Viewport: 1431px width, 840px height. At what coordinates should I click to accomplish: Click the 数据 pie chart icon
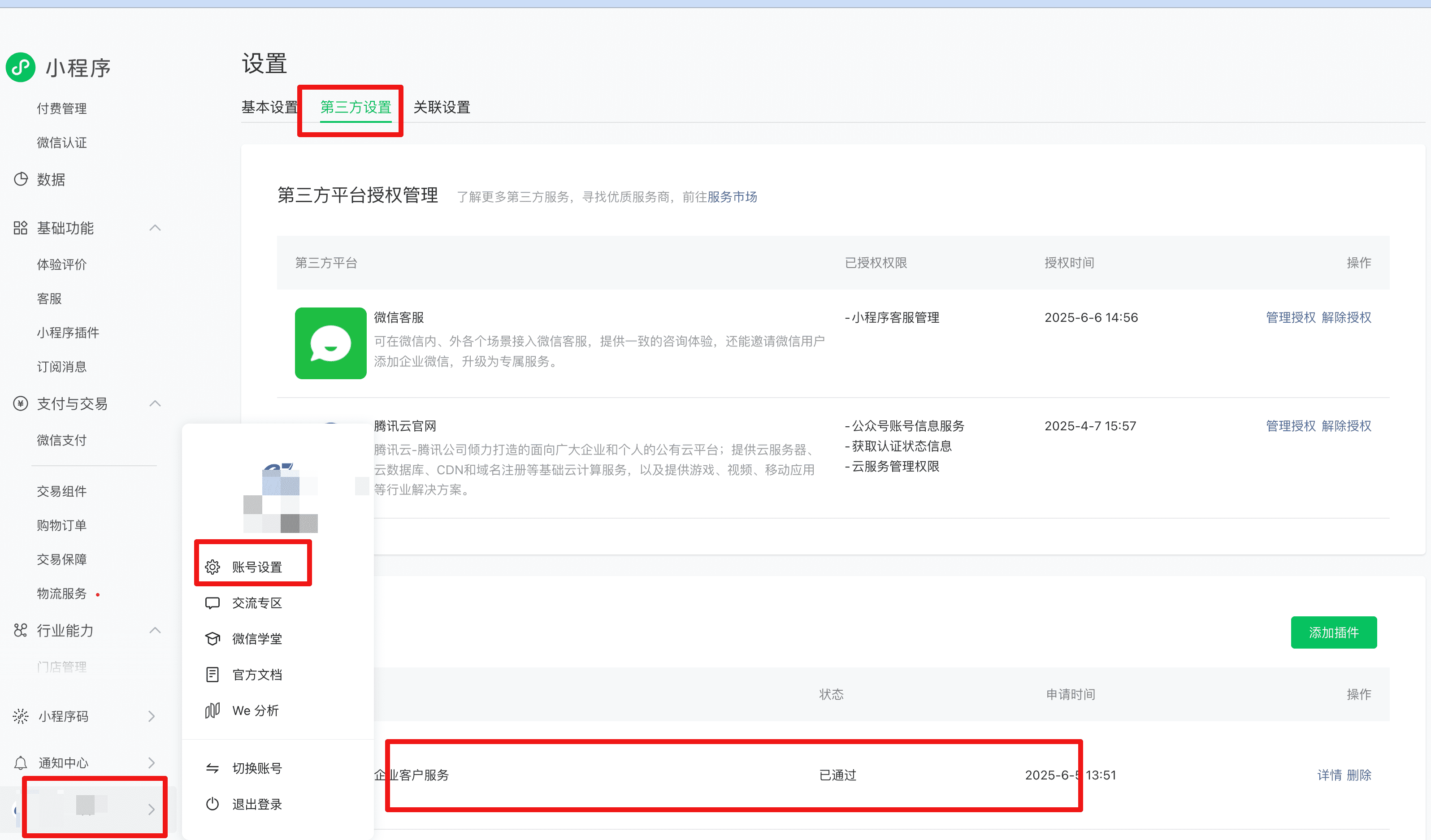pos(21,179)
